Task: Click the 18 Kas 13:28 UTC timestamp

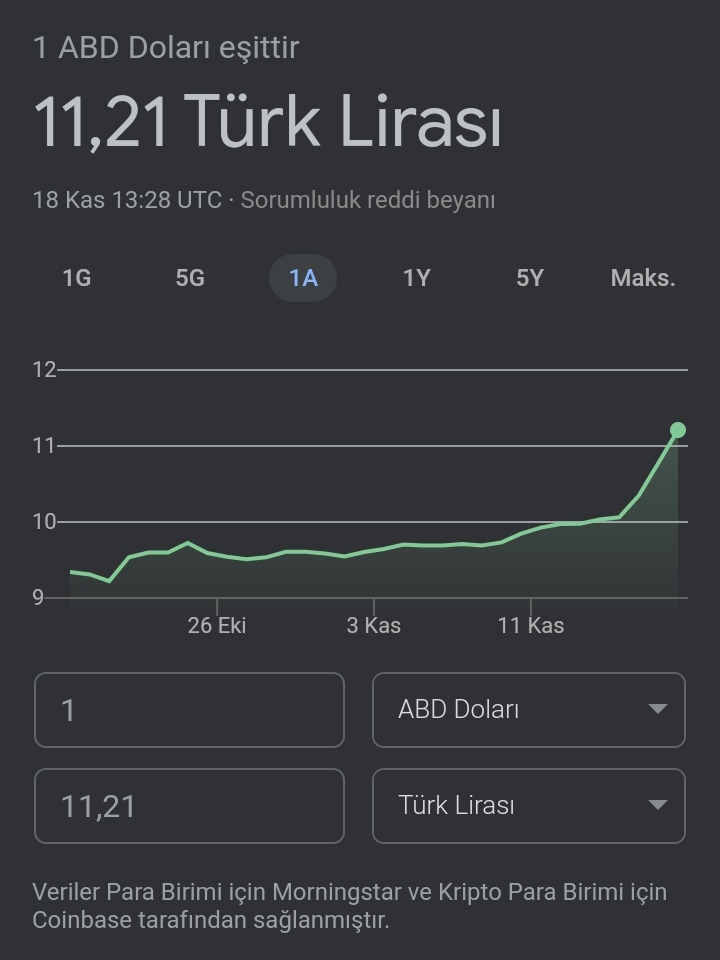Action: click(127, 200)
